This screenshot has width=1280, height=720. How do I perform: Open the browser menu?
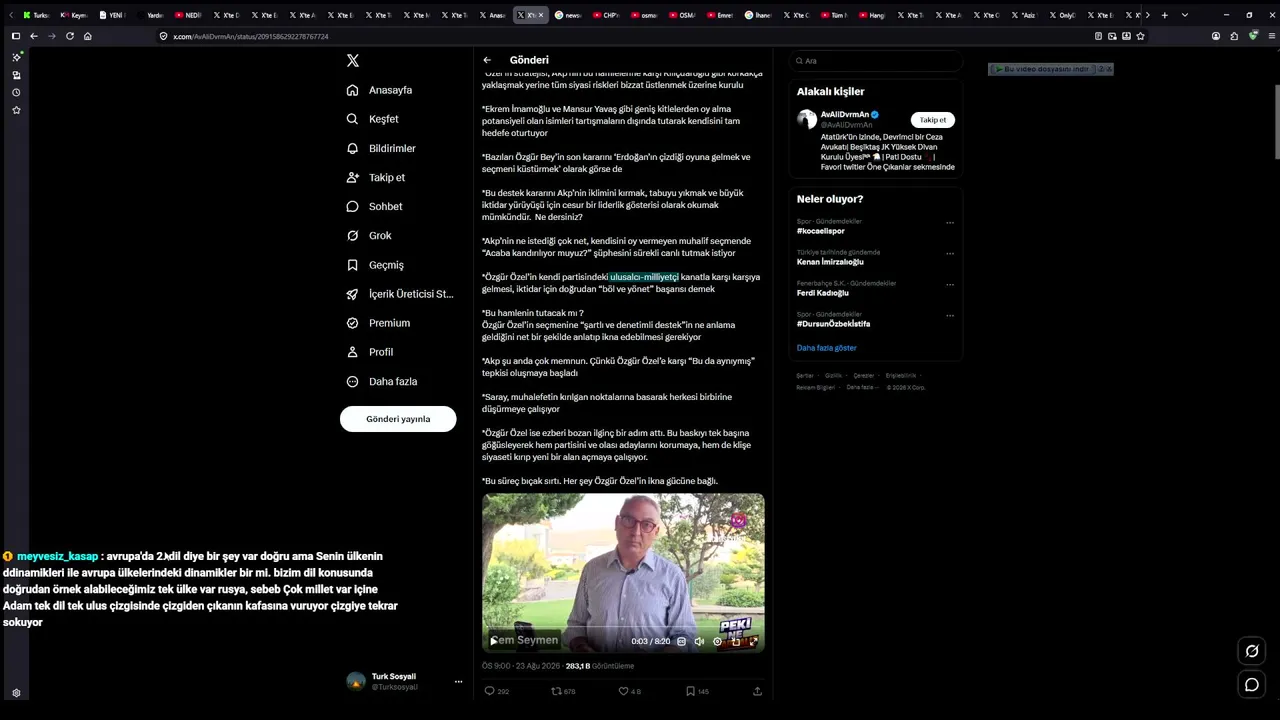pos(1271,36)
